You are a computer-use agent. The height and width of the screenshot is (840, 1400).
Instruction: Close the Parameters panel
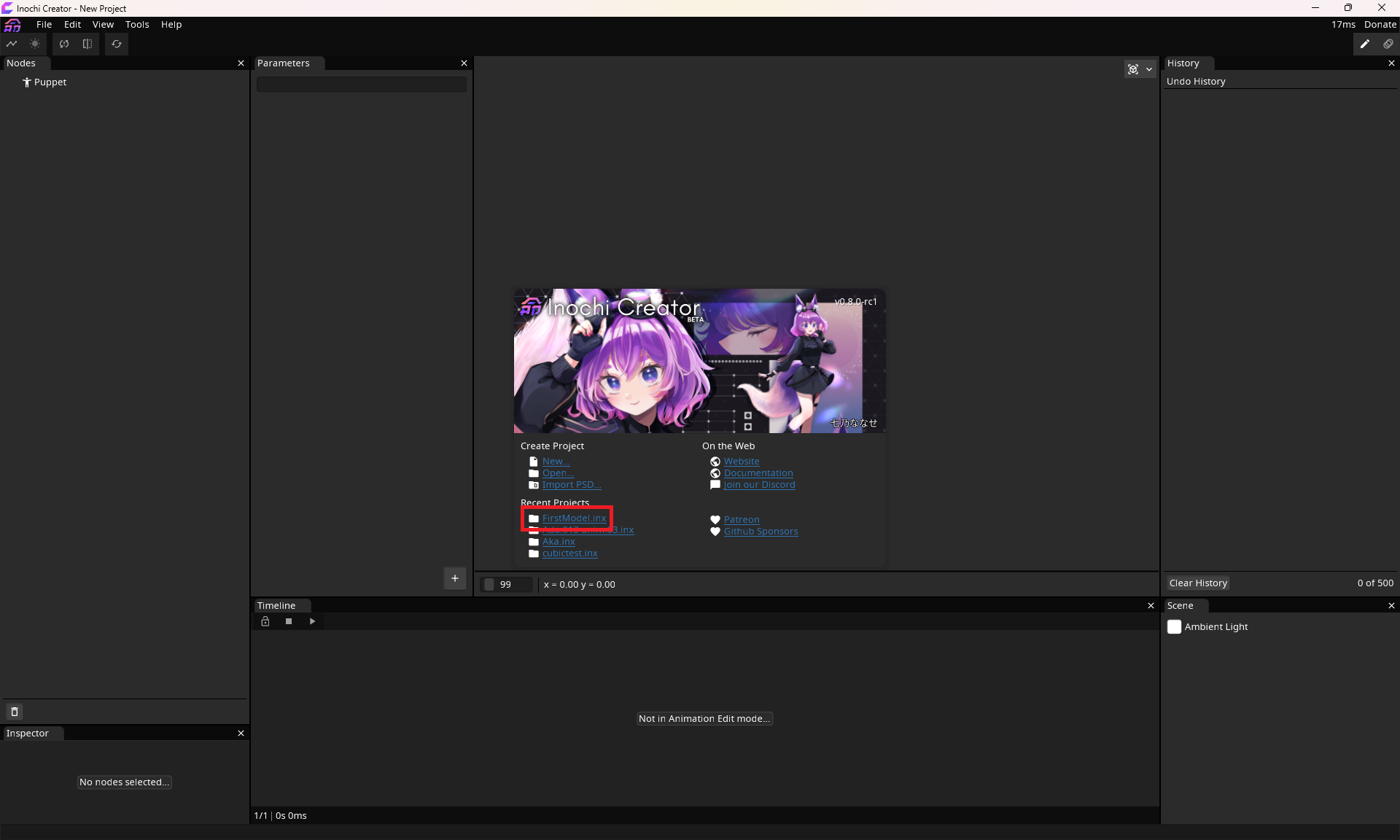point(464,63)
